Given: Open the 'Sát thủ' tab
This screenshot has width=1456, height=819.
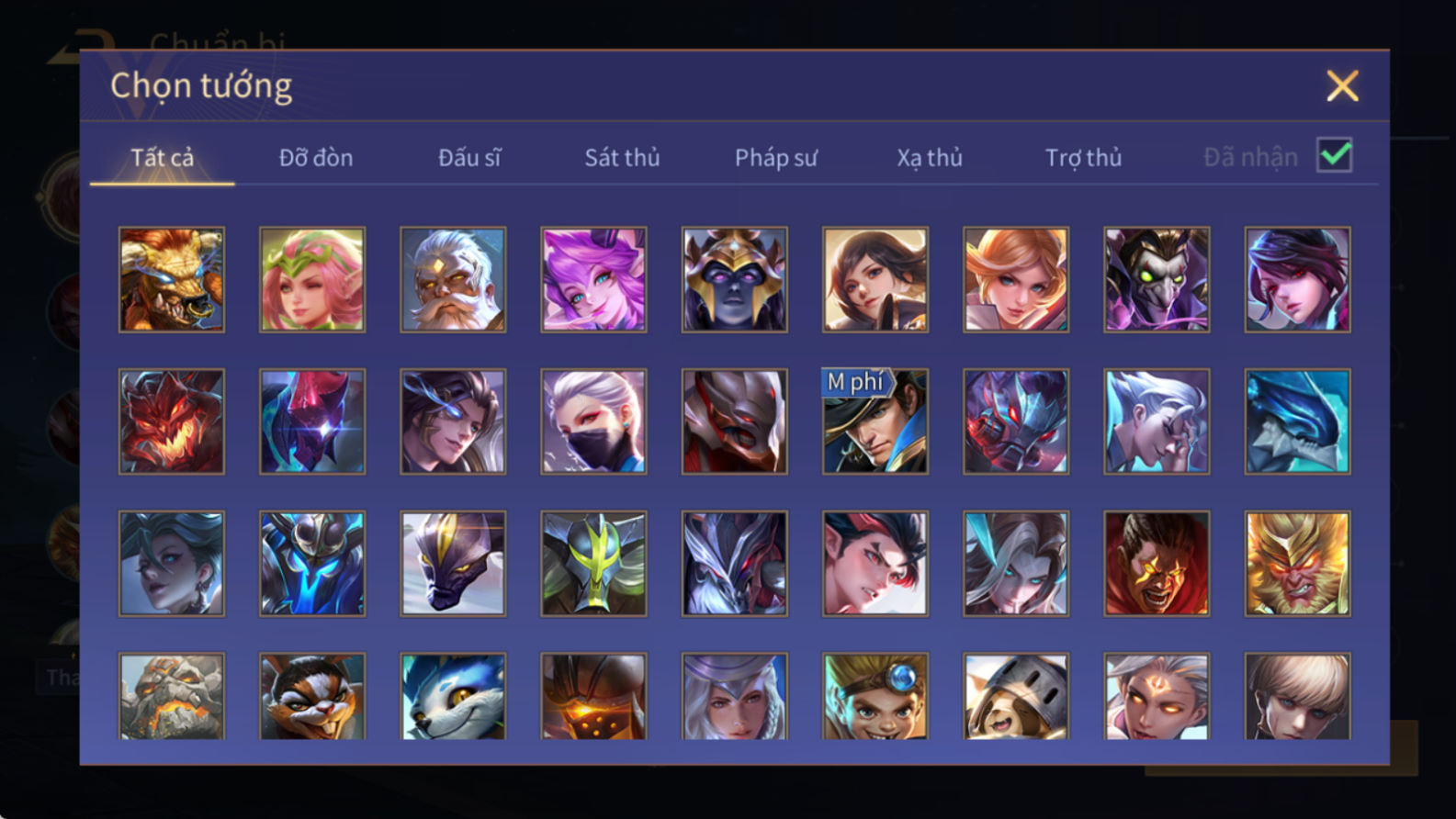Looking at the screenshot, I should click(x=622, y=158).
